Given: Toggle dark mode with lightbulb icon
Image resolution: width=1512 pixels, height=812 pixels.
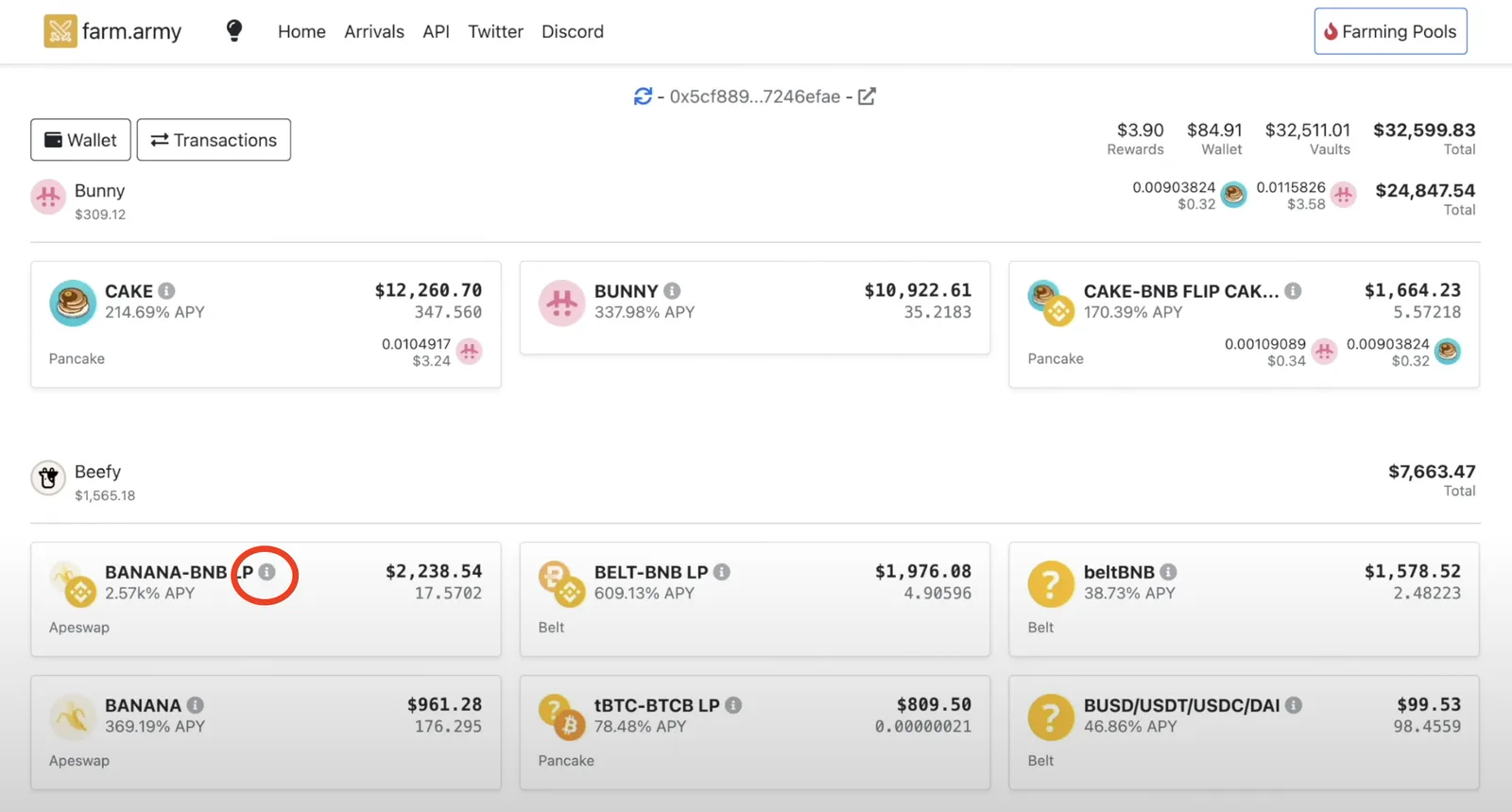Looking at the screenshot, I should point(234,31).
